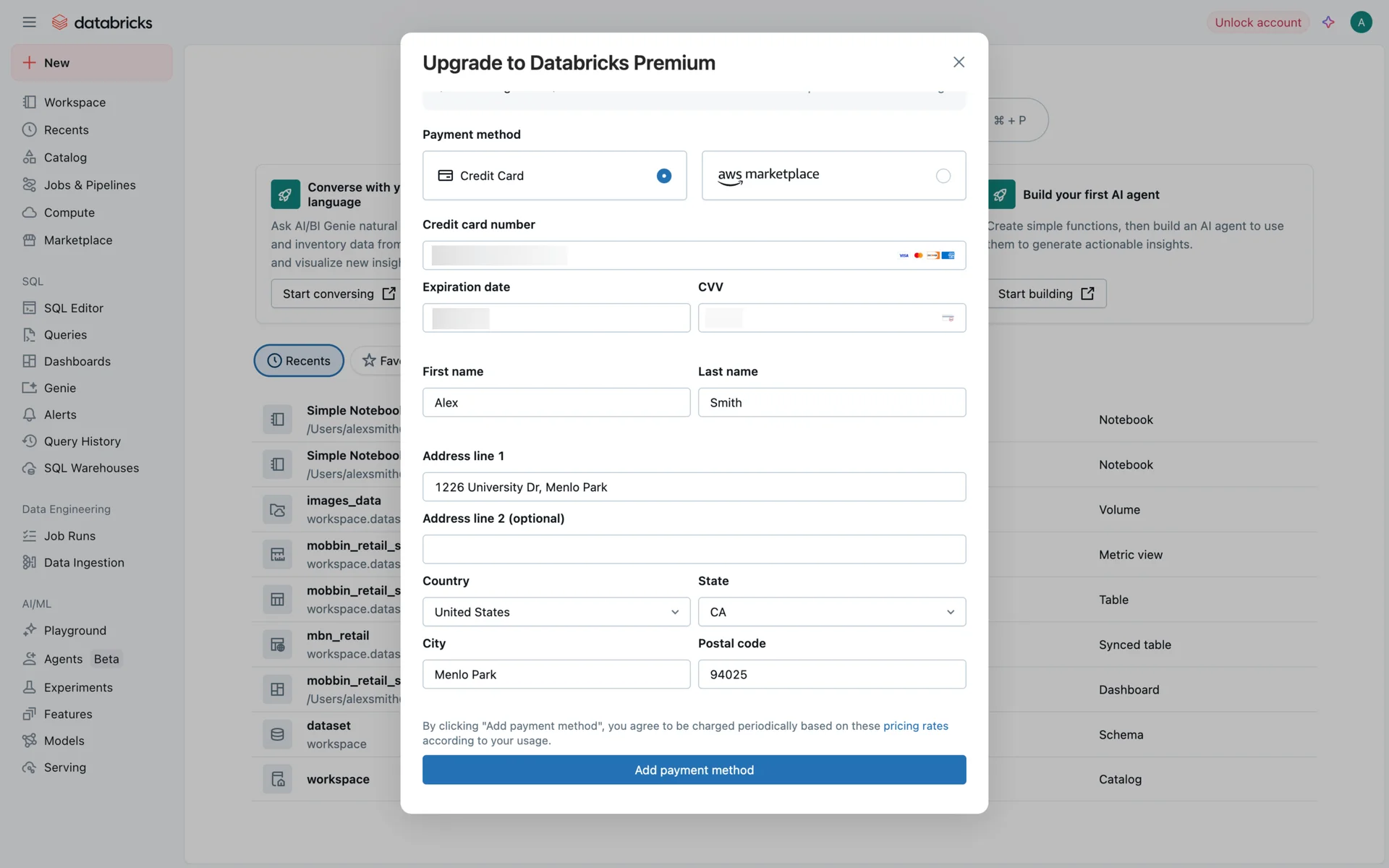Expand the Country dropdown
This screenshot has height=868, width=1389.
click(x=556, y=612)
